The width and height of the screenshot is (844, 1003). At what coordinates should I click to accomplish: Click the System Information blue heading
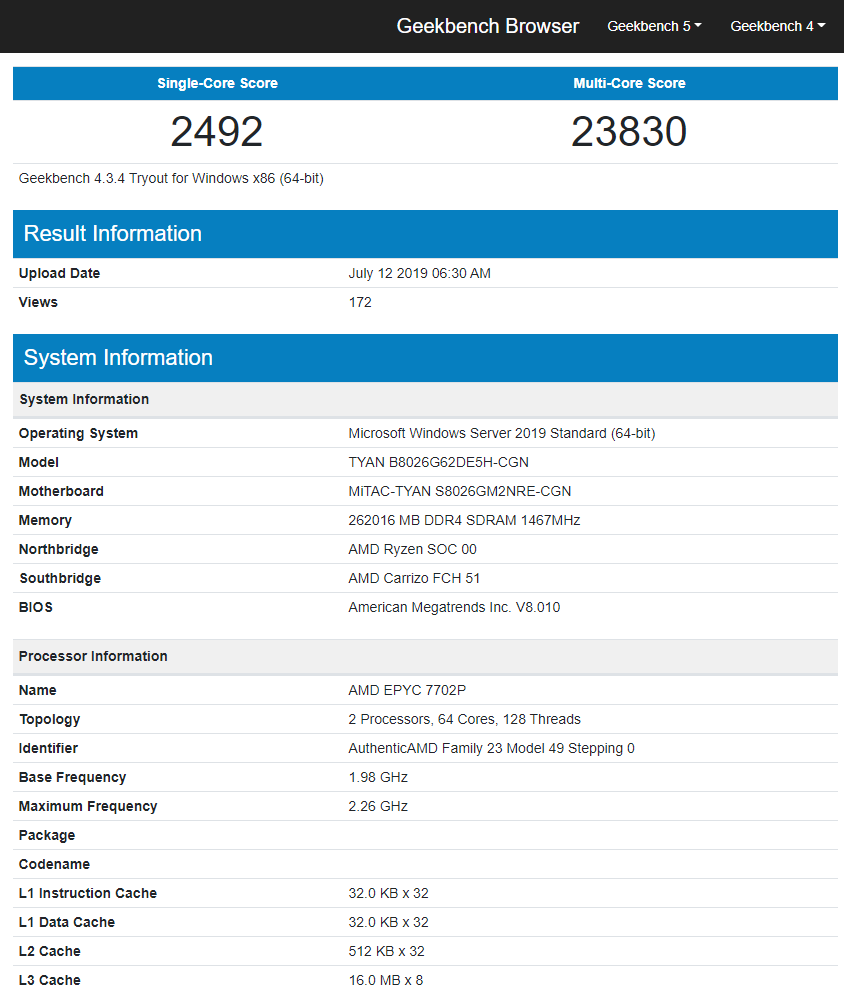(x=118, y=358)
